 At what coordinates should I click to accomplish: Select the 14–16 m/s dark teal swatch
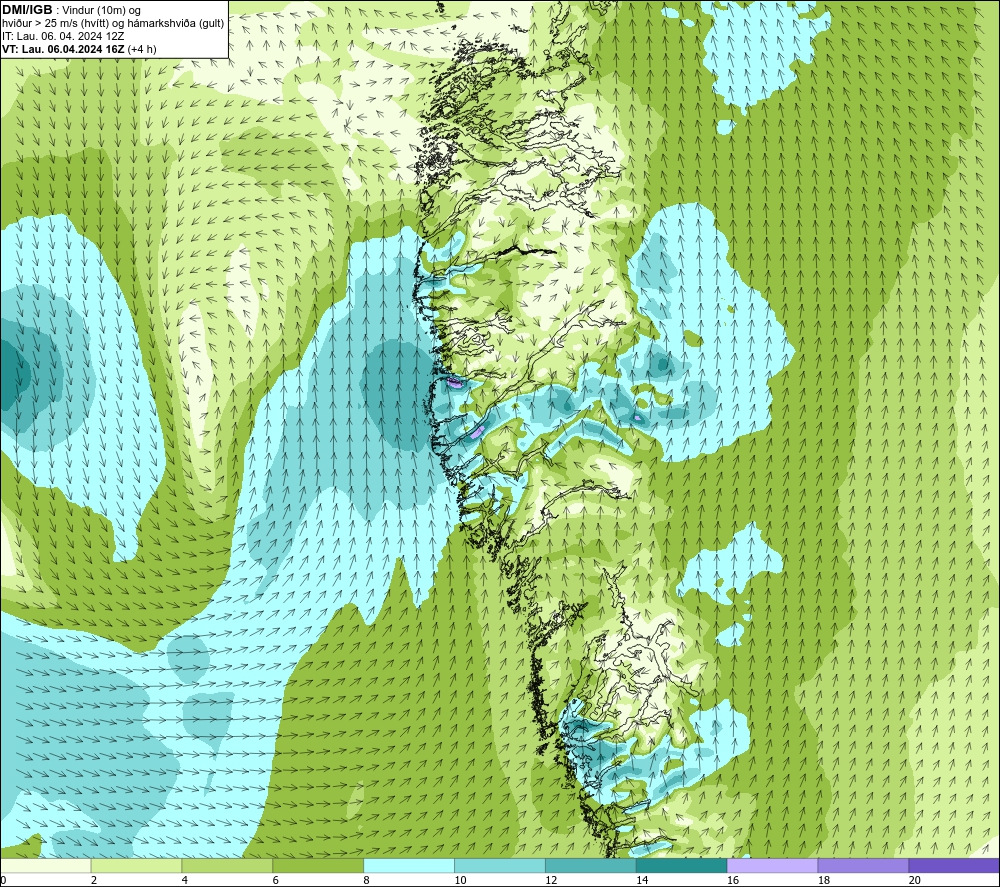(681, 865)
